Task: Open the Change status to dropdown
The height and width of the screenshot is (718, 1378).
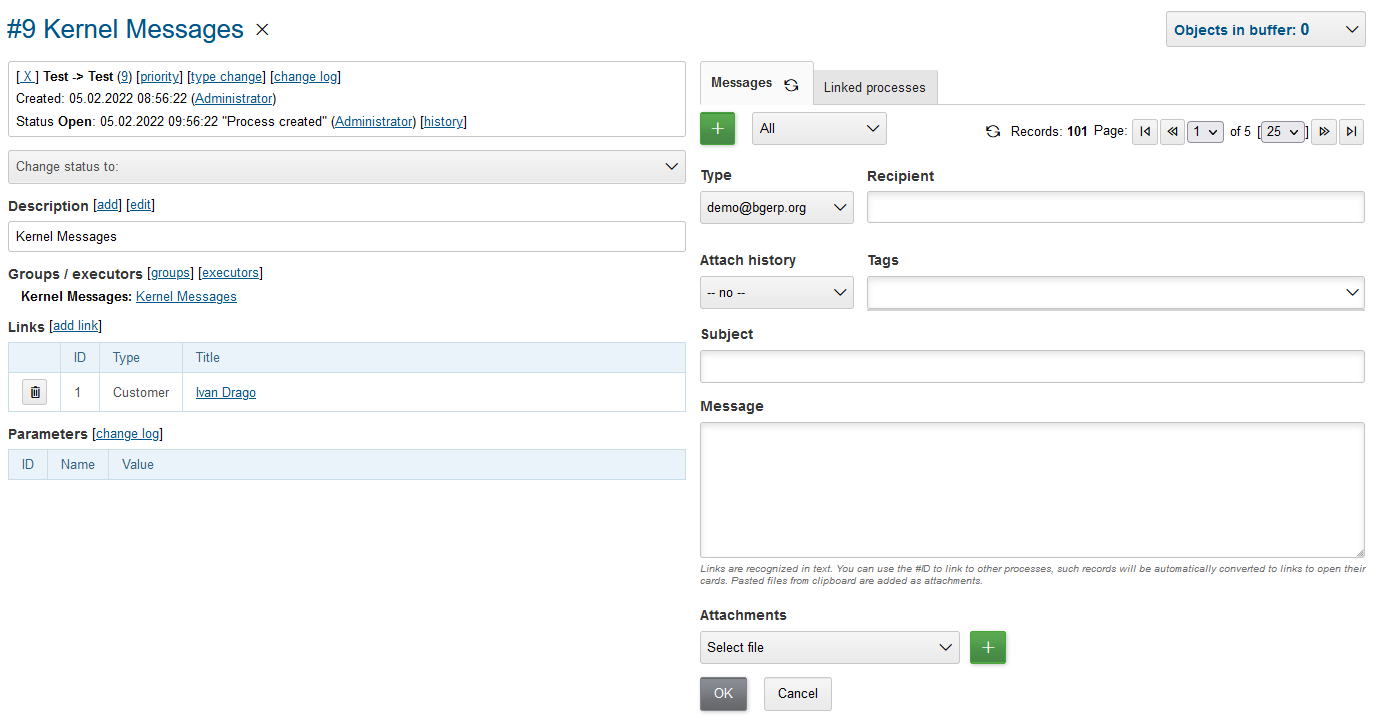Action: pyautogui.click(x=346, y=166)
